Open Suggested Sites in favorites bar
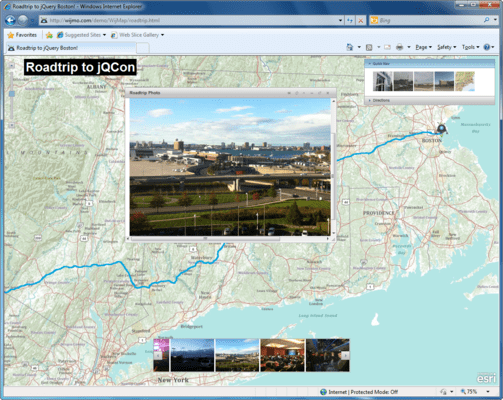Viewport: 503px width, 400px height. [81, 35]
